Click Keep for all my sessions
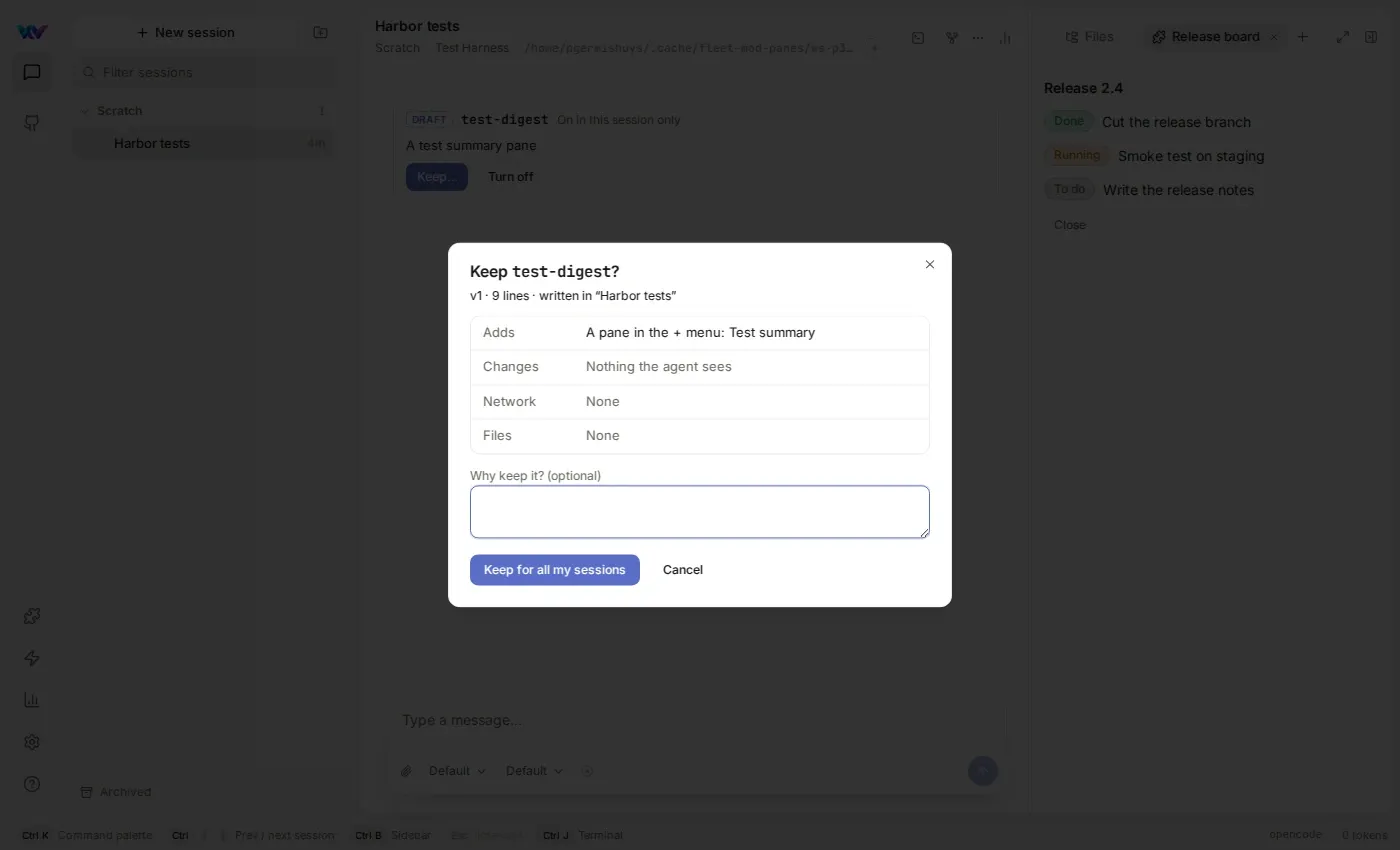Viewport: 1400px width, 850px height. tap(555, 570)
